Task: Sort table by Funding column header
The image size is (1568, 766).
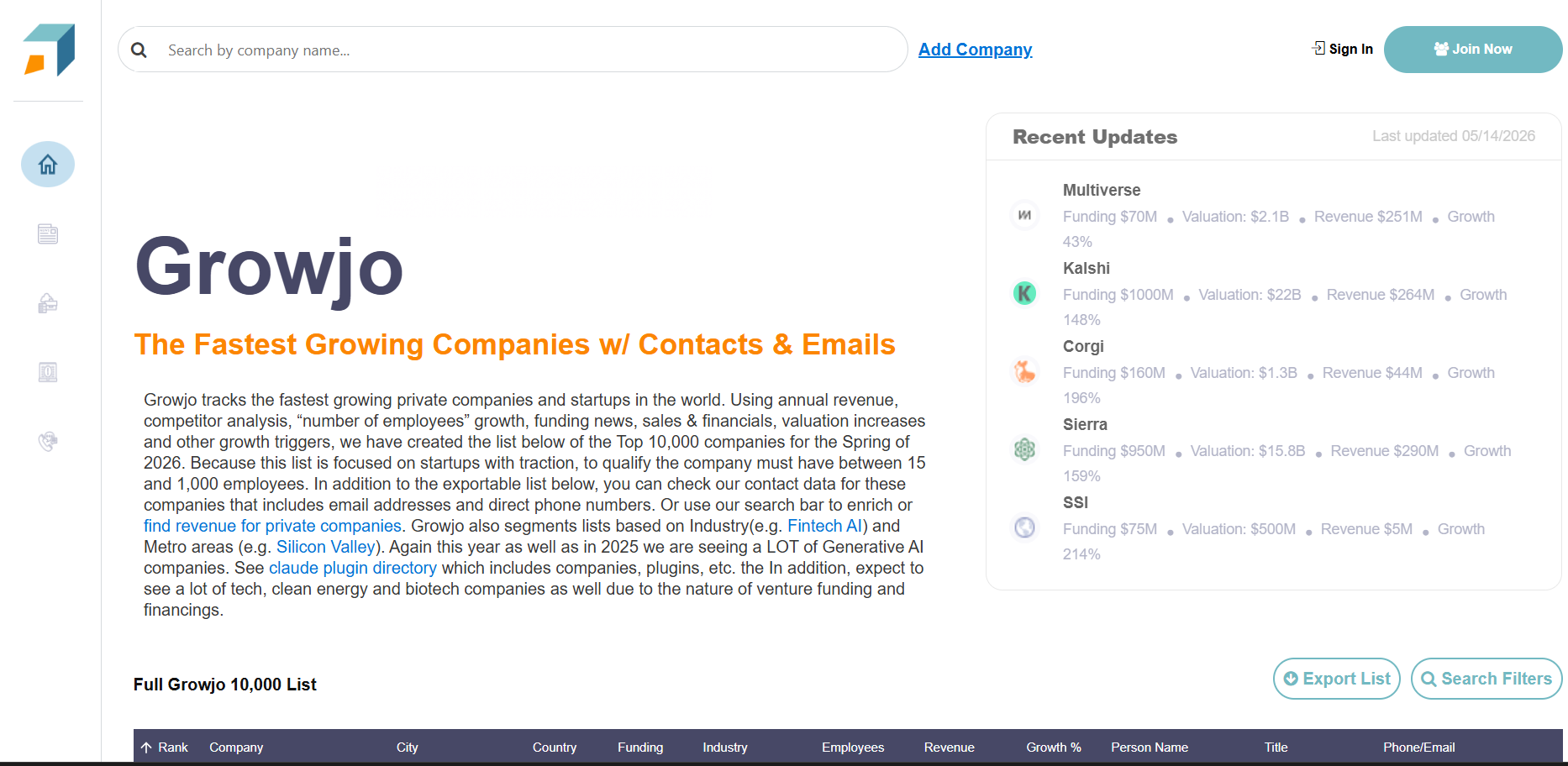Action: [640, 748]
